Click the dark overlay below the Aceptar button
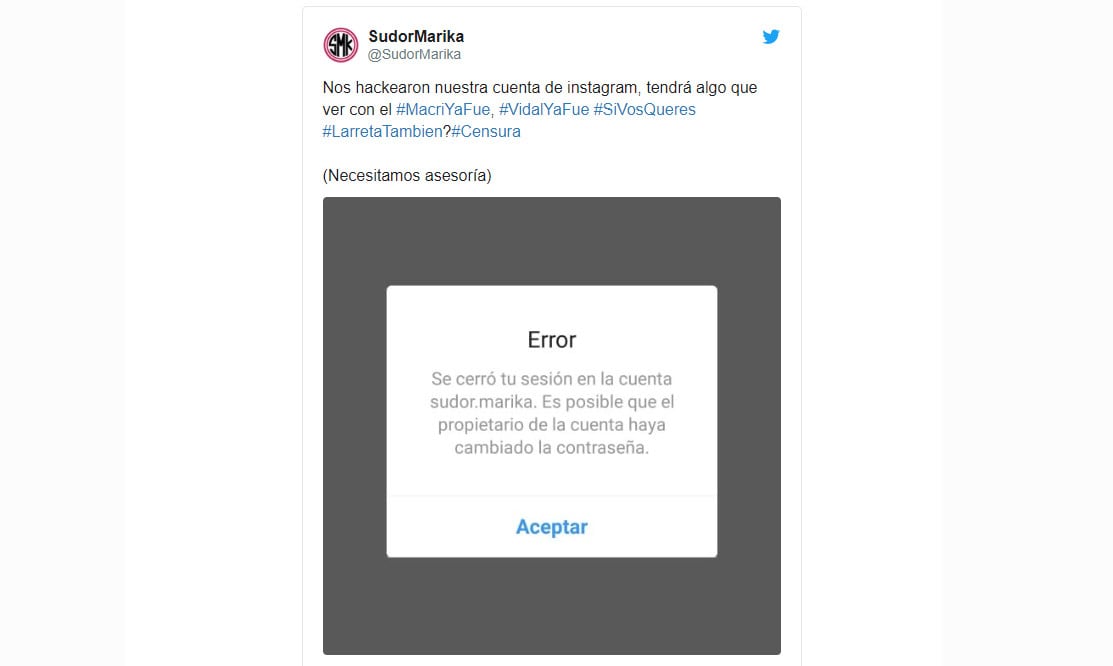1113x666 pixels. click(552, 606)
